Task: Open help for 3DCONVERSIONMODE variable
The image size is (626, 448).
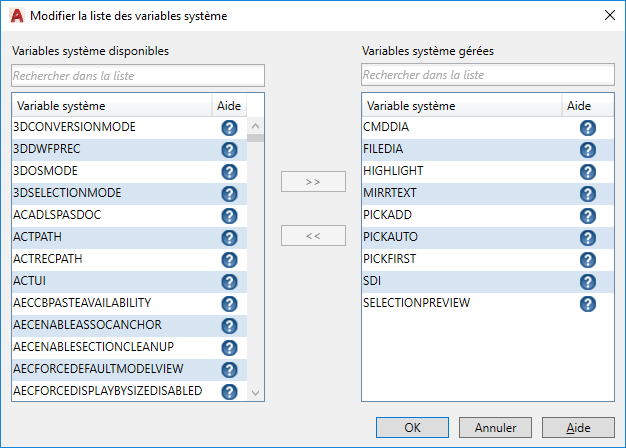Action: (228, 128)
